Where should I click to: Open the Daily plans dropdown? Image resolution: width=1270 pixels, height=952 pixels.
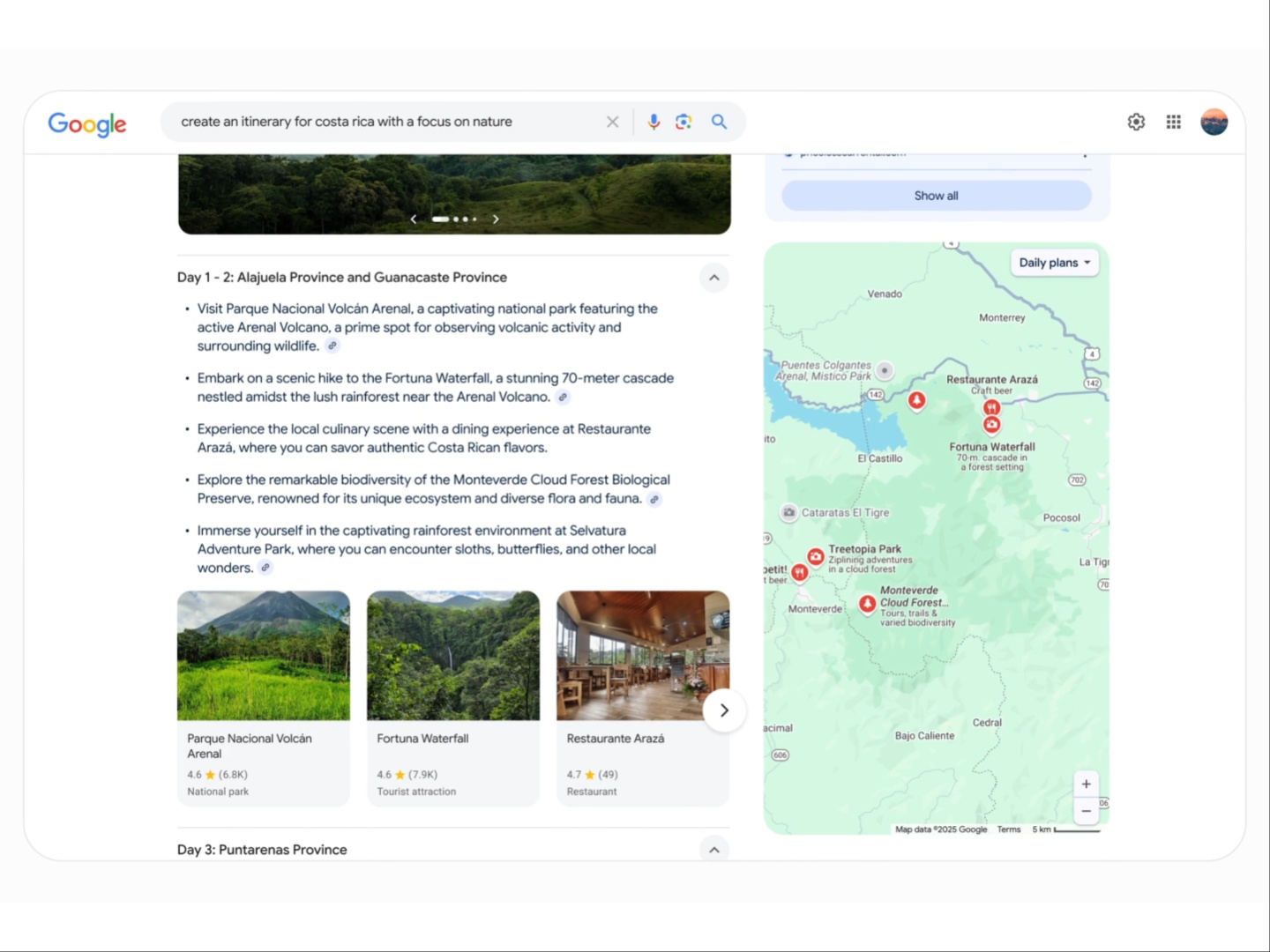click(x=1054, y=263)
